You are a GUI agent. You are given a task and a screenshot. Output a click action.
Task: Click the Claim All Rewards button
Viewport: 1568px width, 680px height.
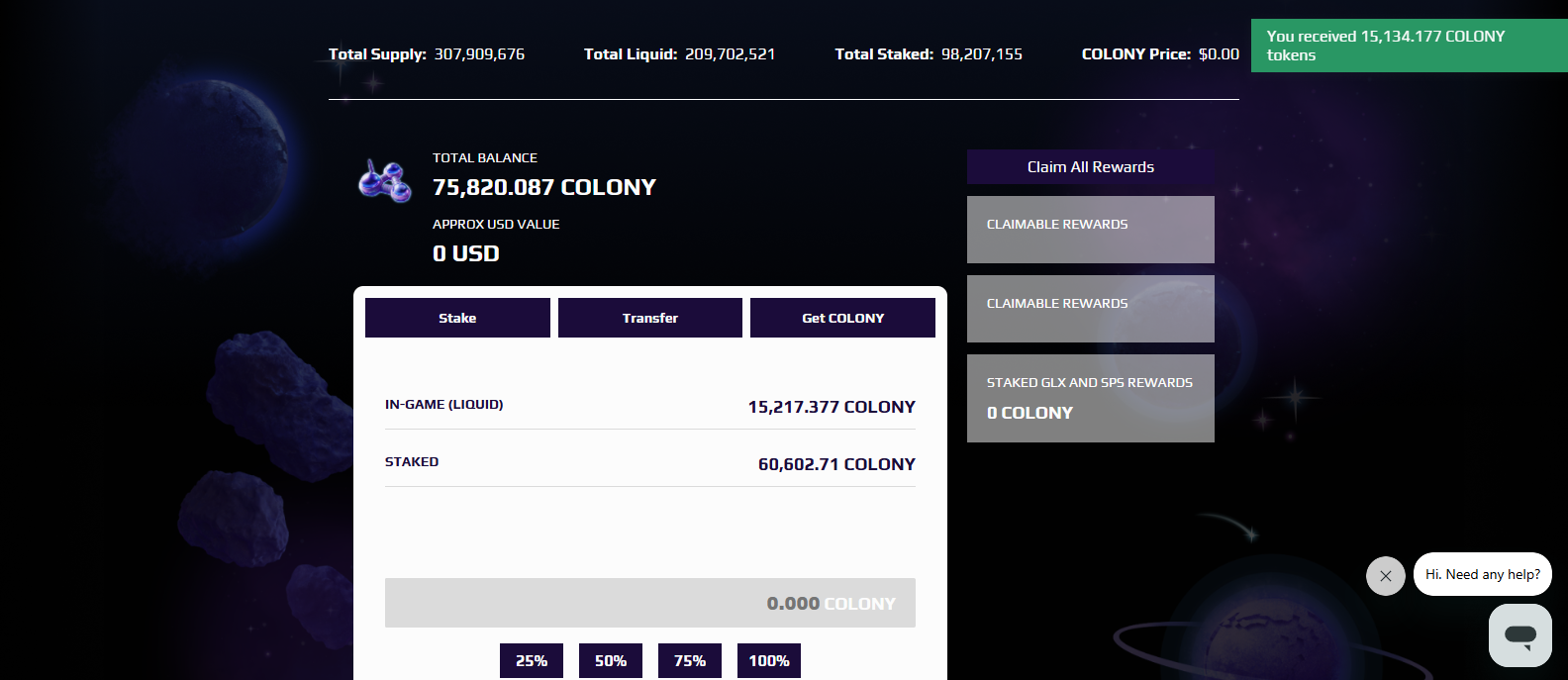pos(1091,167)
